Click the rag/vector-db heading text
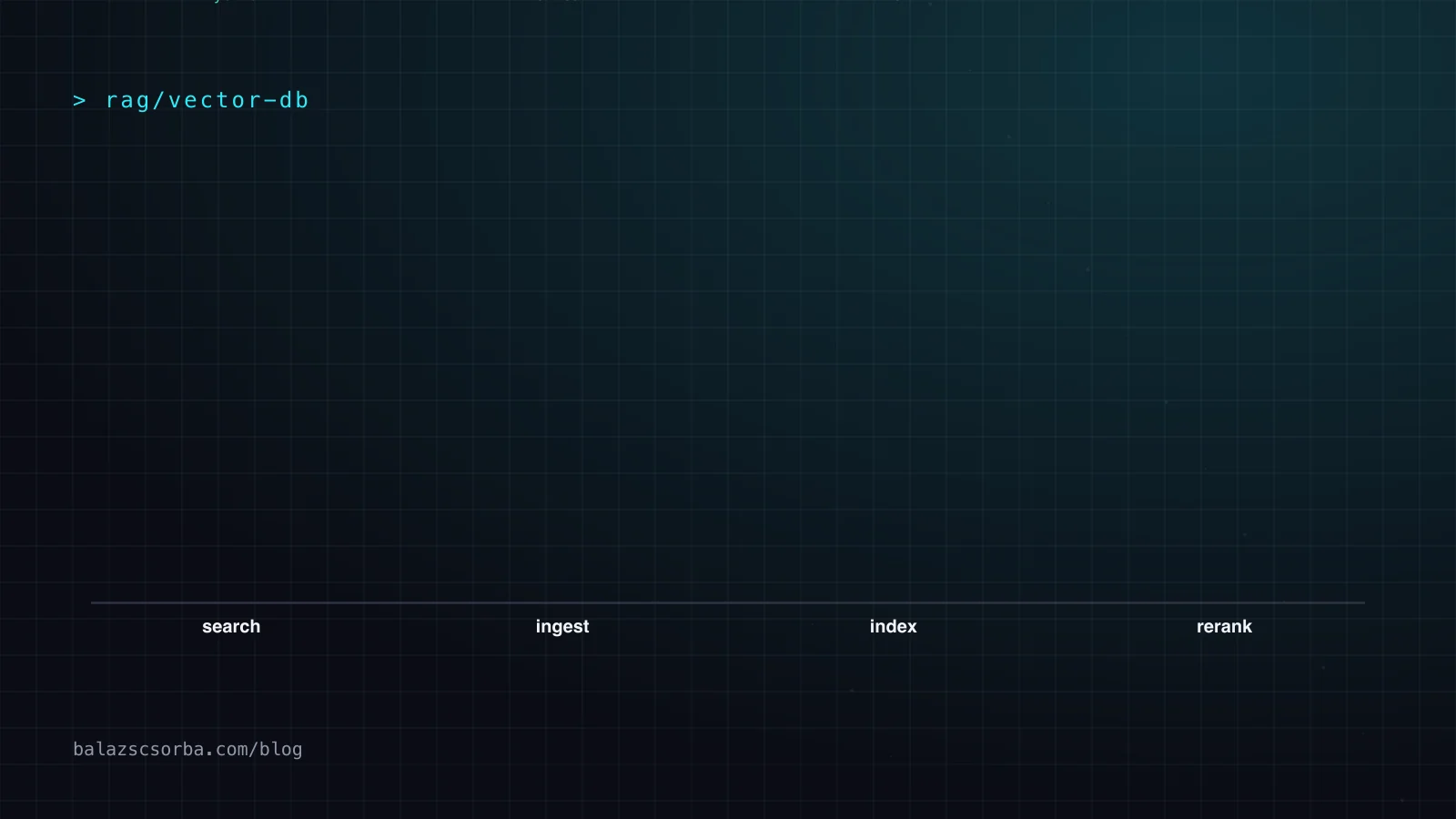This screenshot has width=1456, height=819. tap(207, 100)
